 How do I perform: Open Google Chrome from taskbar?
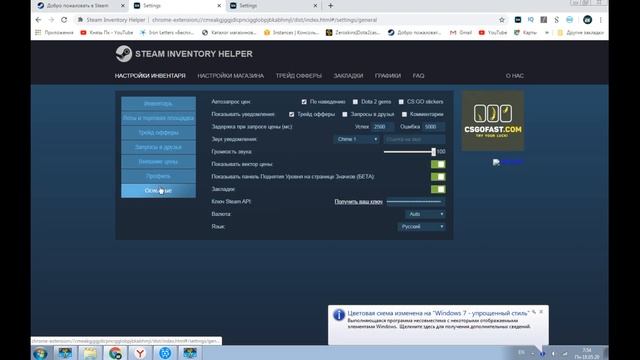click(x=116, y=353)
